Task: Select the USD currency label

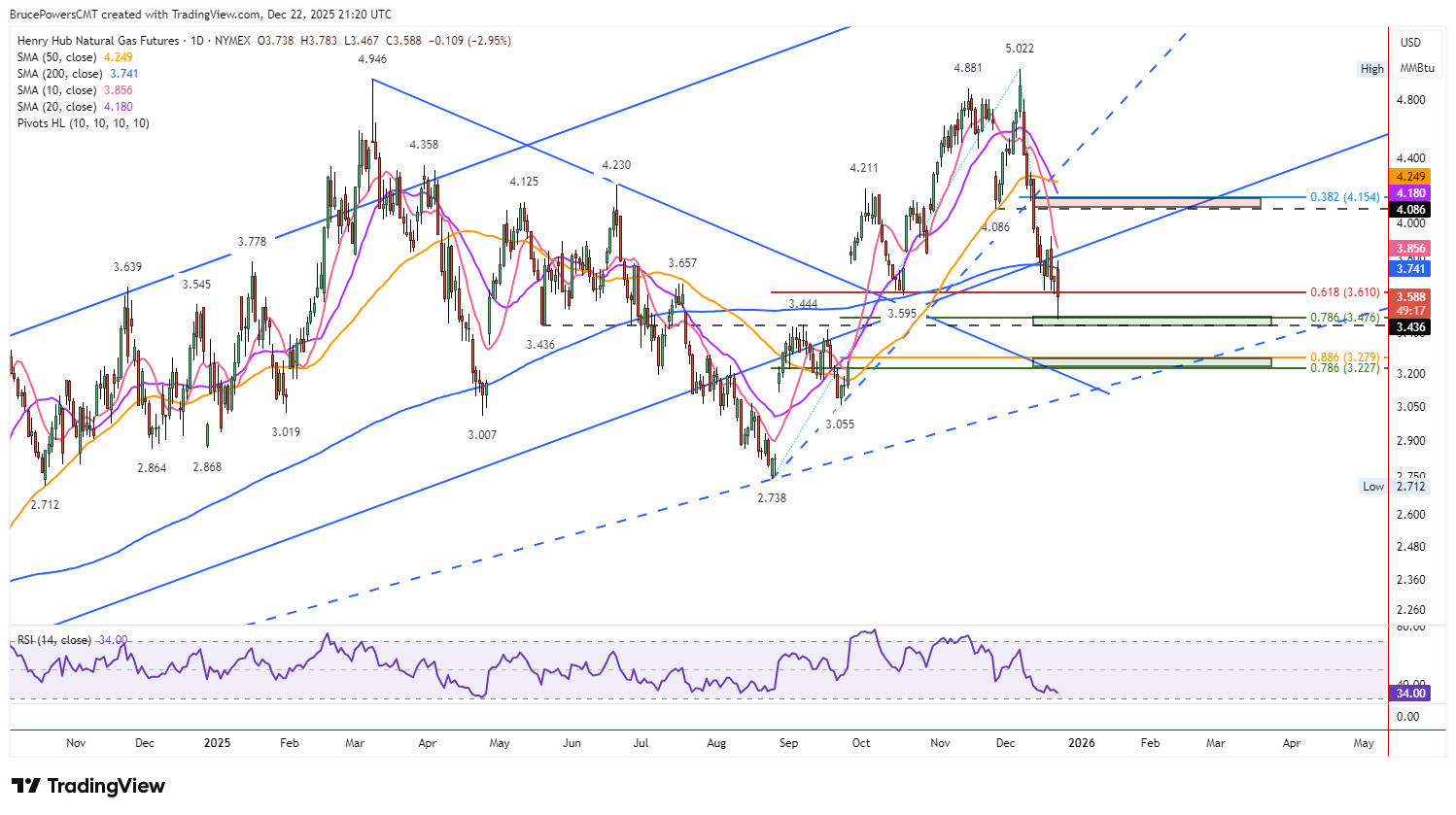Action: [x=1410, y=43]
